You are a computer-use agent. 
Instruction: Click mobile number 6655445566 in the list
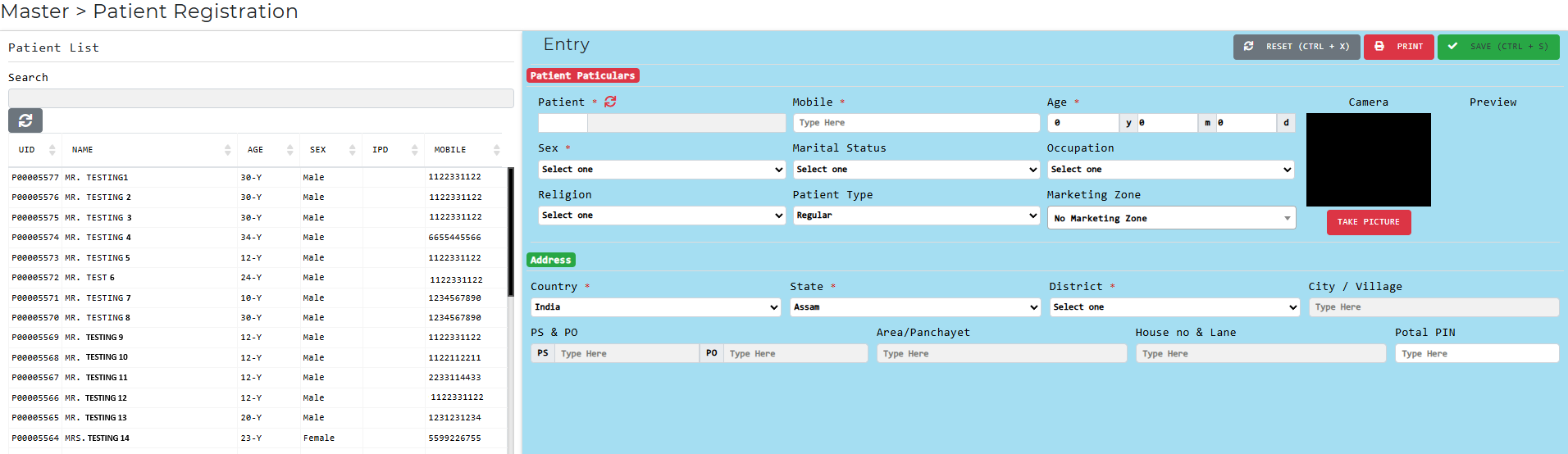point(454,238)
